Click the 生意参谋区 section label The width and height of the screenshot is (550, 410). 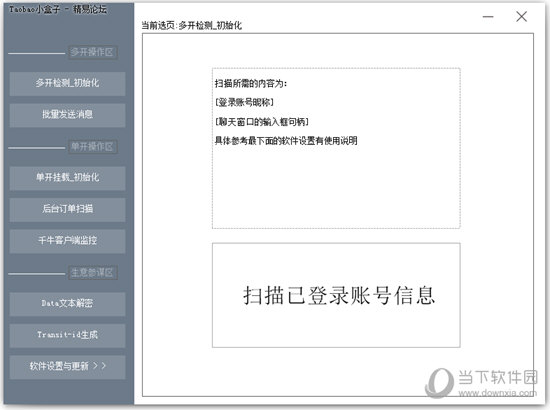93,273
